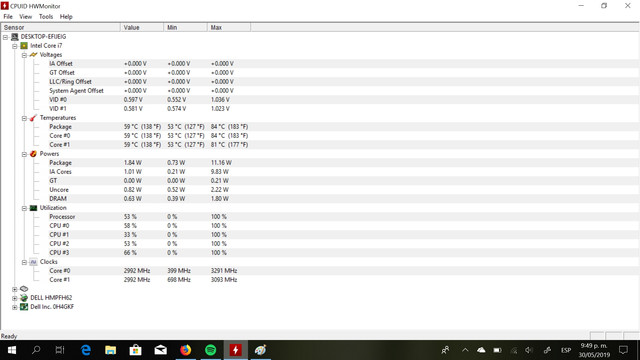Expand the unnamed hard drive node
Viewport: 640px width, 360px height.
point(15,289)
